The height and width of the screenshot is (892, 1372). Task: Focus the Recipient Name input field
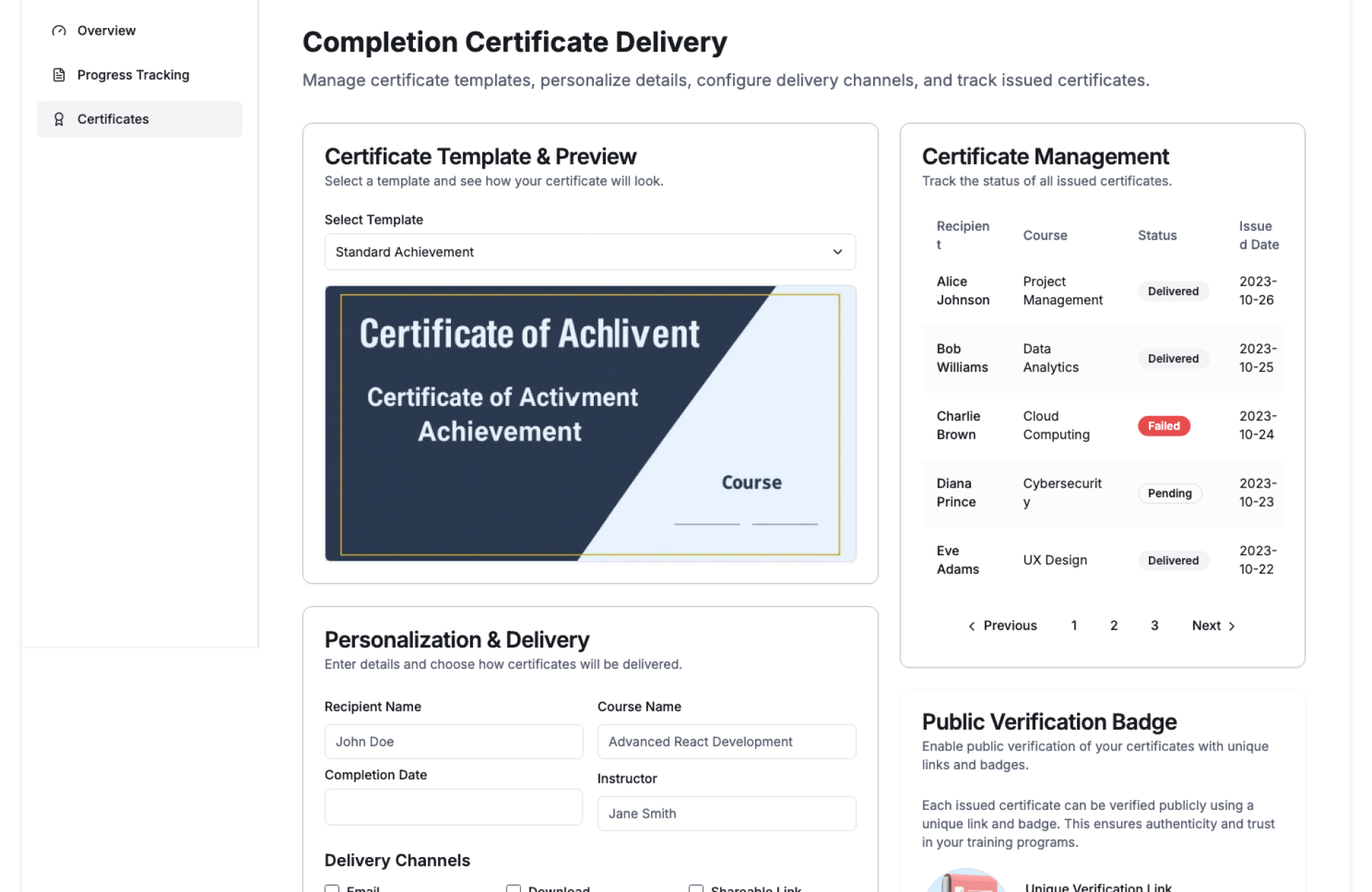[x=453, y=742]
